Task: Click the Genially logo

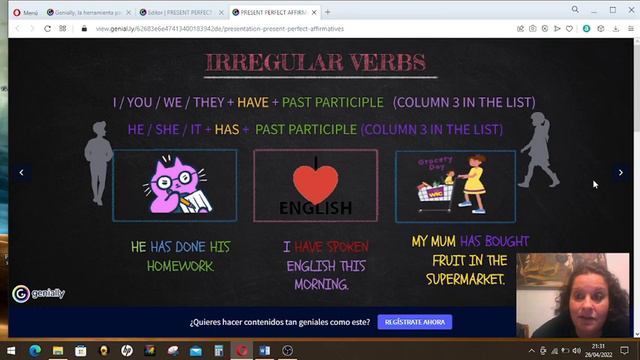Action: pos(38,293)
